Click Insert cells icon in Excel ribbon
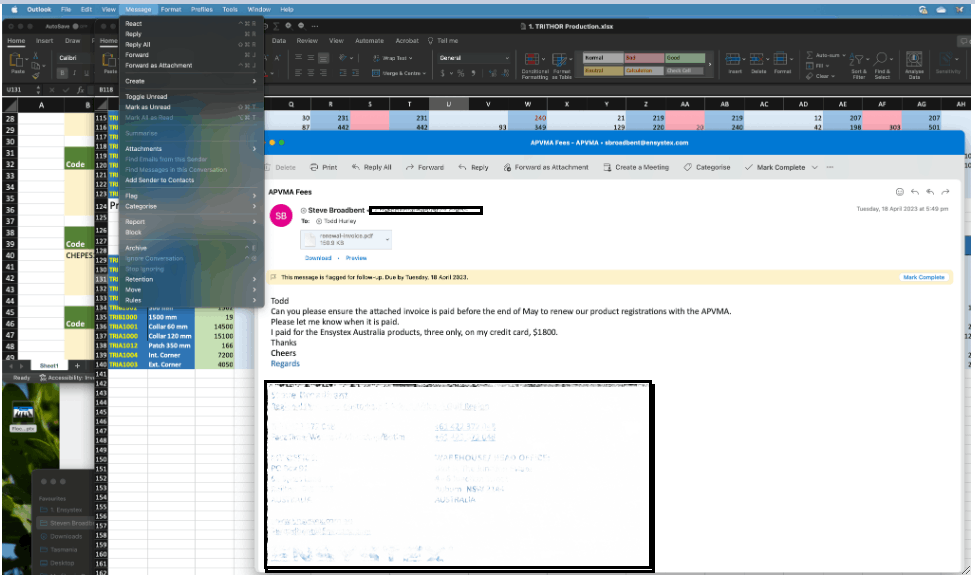This screenshot has width=975, height=580. click(734, 63)
